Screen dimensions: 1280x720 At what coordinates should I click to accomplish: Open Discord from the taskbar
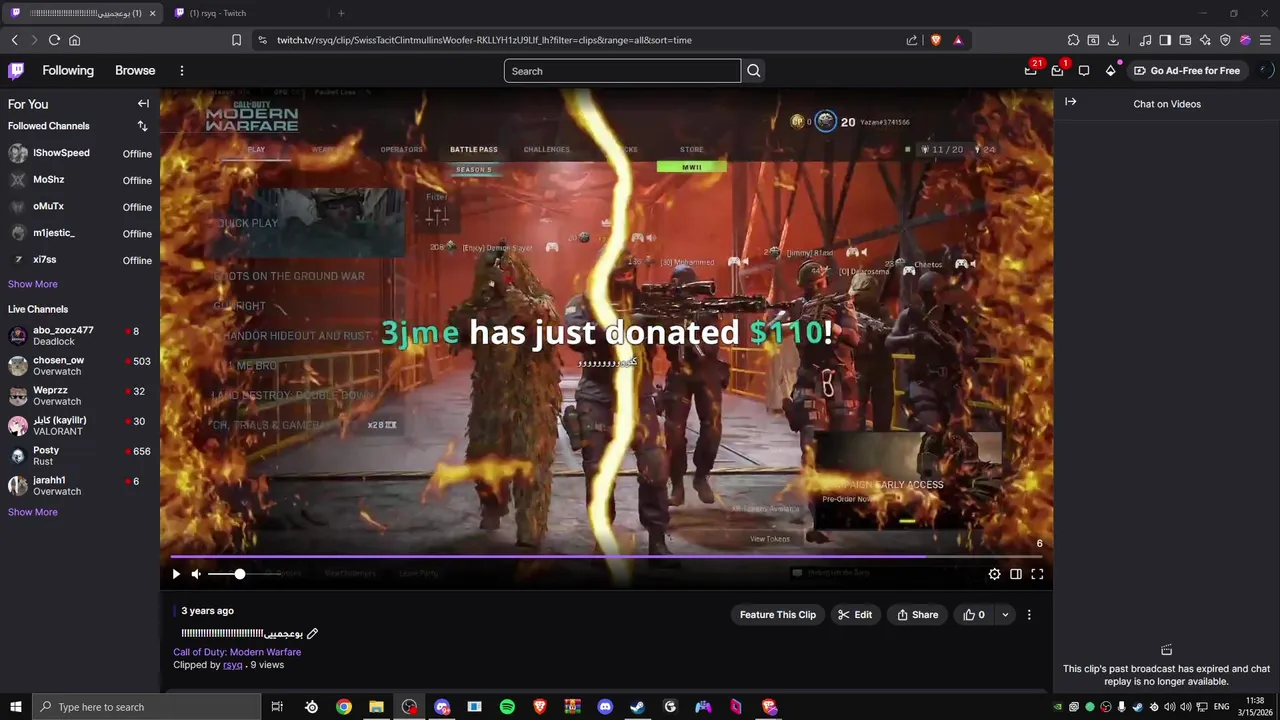(x=605, y=707)
